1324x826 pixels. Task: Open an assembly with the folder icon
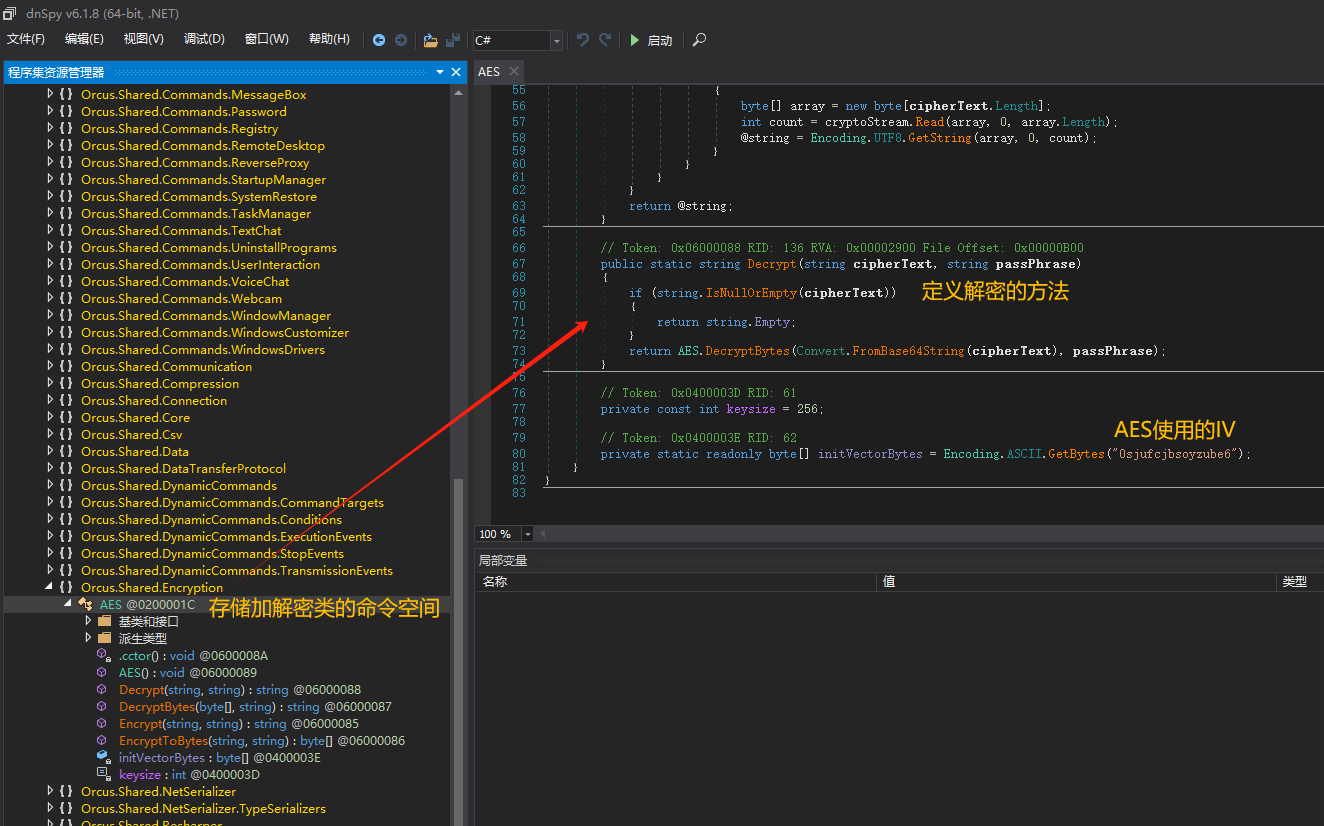point(430,40)
